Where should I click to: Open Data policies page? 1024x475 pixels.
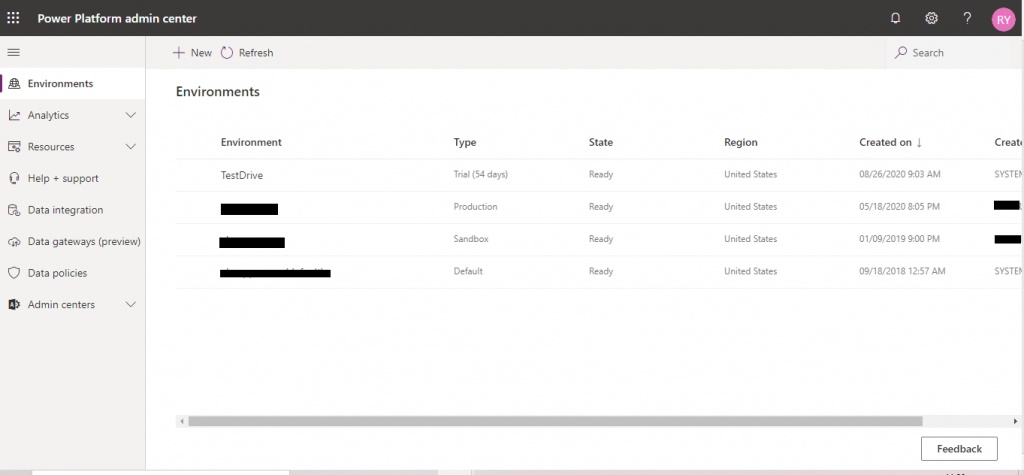click(72, 273)
